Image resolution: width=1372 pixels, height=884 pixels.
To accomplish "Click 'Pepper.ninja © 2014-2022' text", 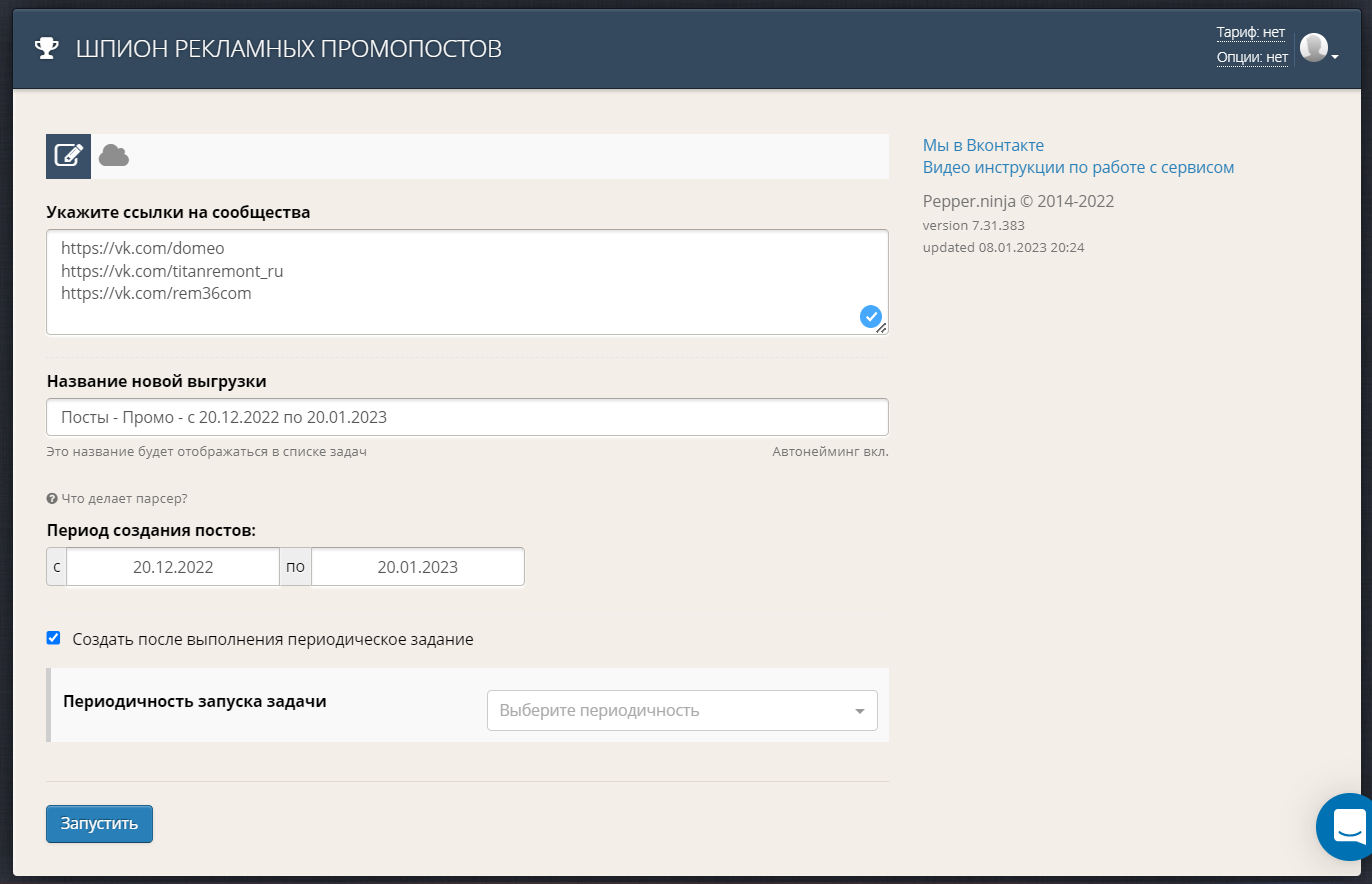I will 1018,201.
